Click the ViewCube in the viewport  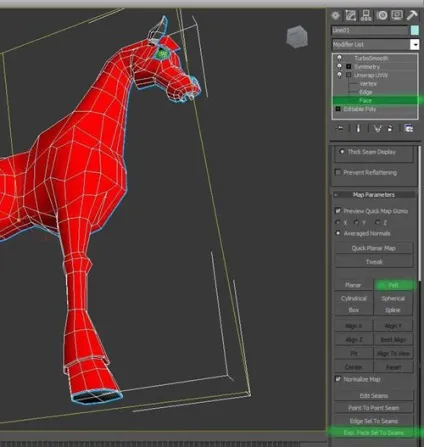coord(296,36)
